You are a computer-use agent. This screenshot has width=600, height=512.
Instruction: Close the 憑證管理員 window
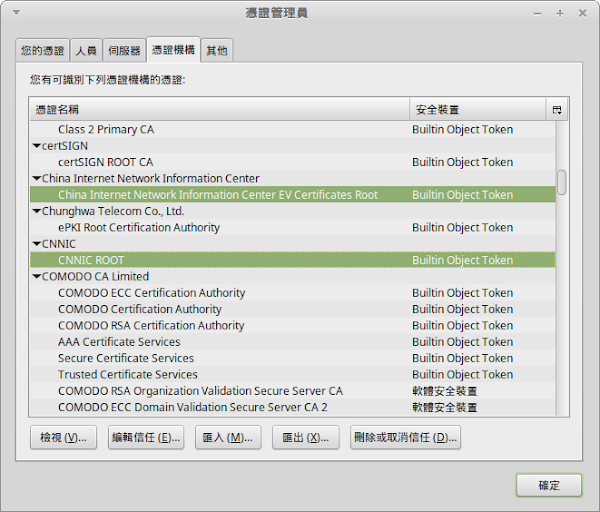coord(582,13)
